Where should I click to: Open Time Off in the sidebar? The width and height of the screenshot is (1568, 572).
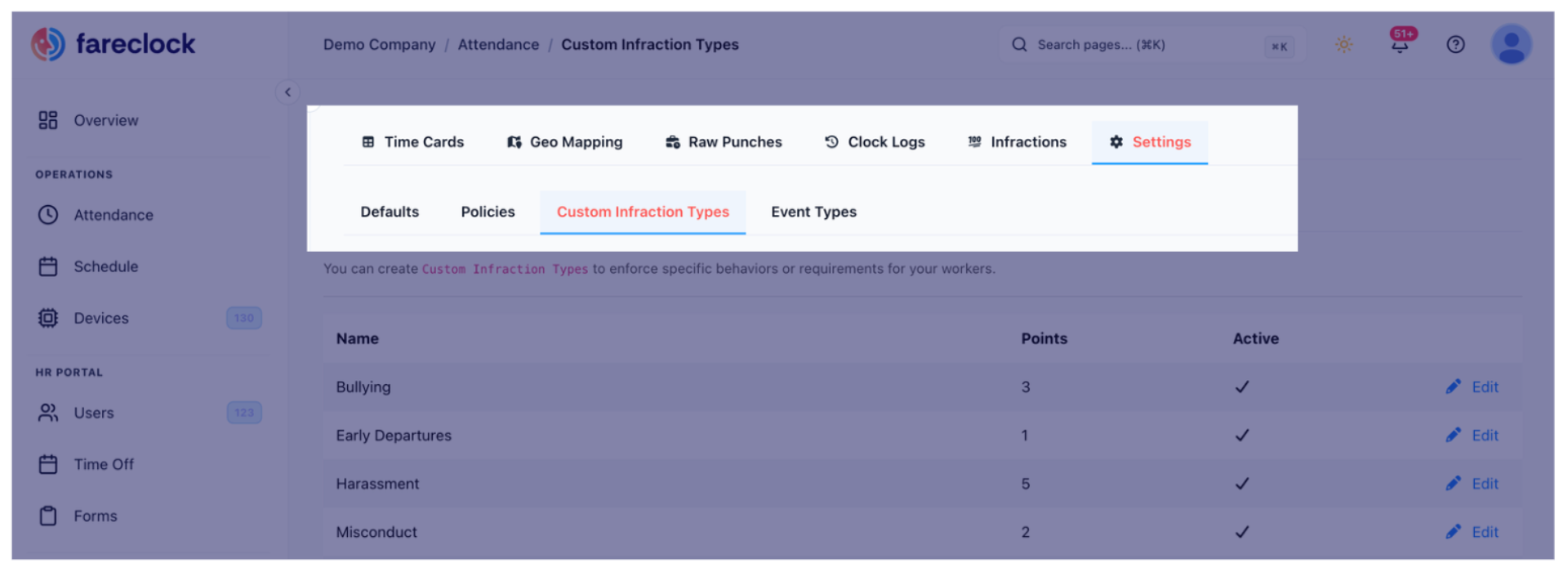tap(86, 464)
